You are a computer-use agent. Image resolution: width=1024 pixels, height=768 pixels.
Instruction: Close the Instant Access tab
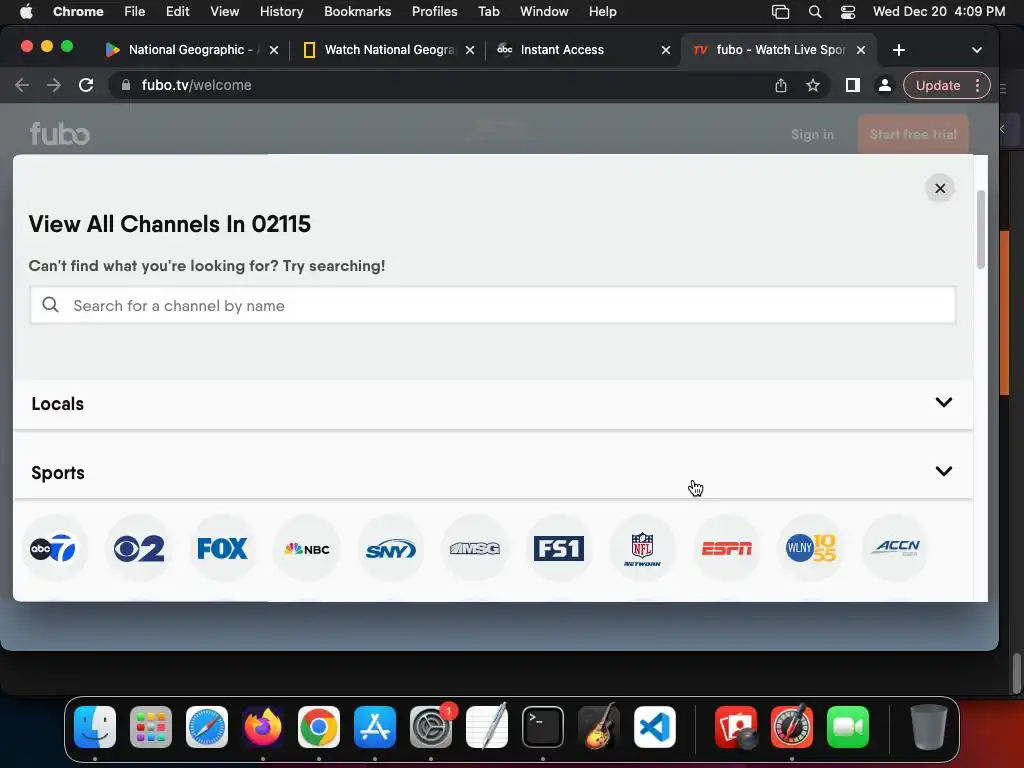point(665,50)
